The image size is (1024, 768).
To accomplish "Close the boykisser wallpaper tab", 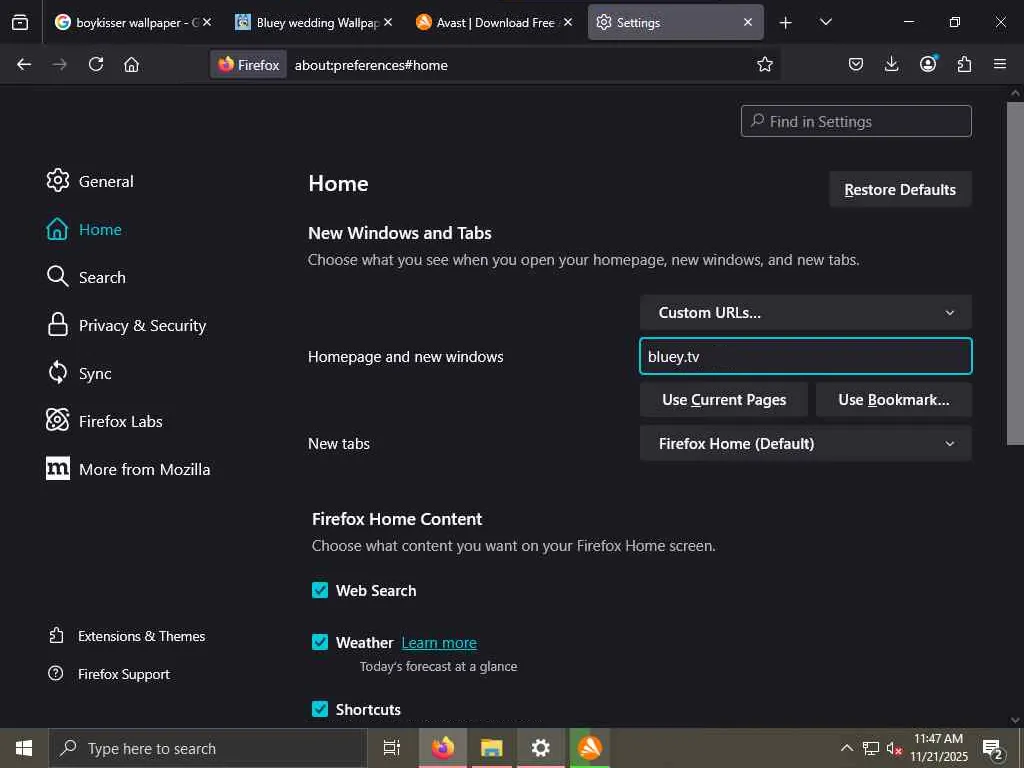I will tap(207, 22).
